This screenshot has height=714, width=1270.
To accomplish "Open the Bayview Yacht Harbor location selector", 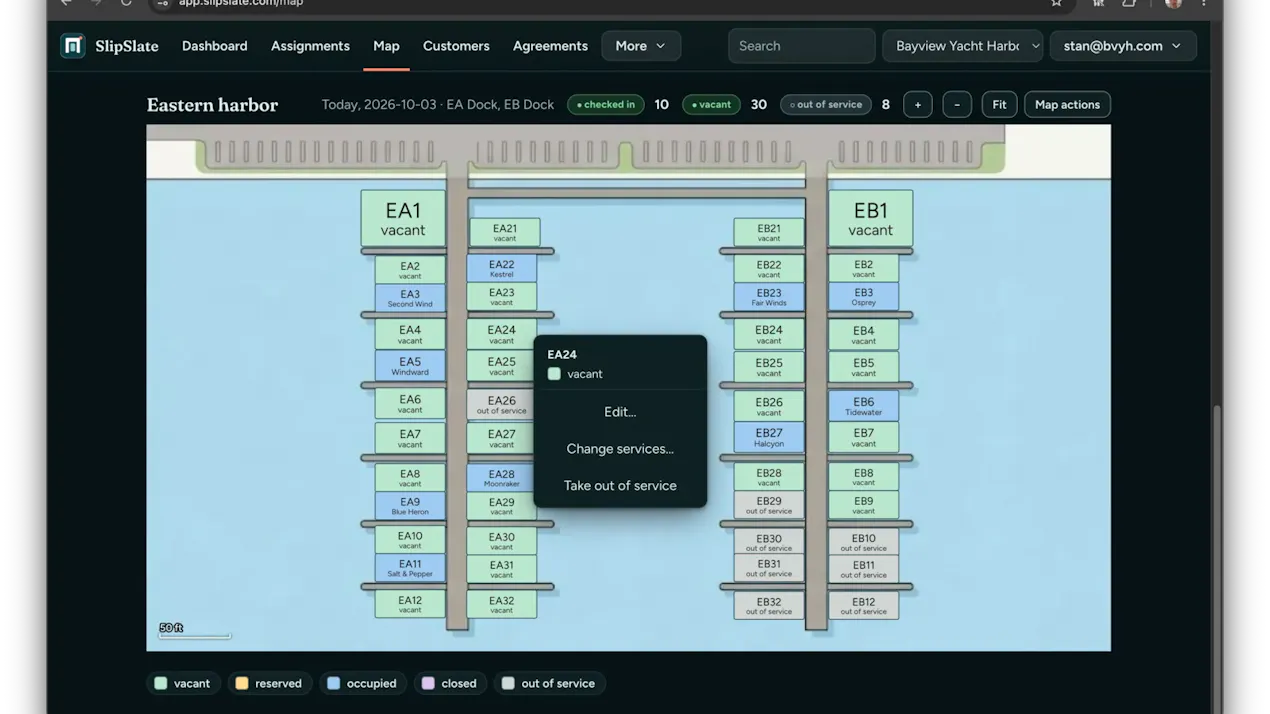I will click(963, 46).
